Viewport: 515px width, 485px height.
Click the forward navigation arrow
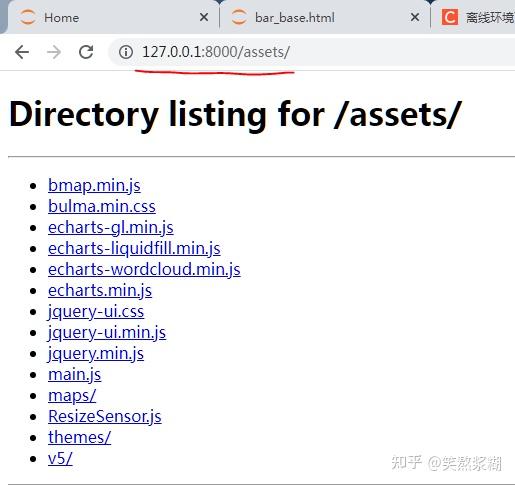coord(54,52)
